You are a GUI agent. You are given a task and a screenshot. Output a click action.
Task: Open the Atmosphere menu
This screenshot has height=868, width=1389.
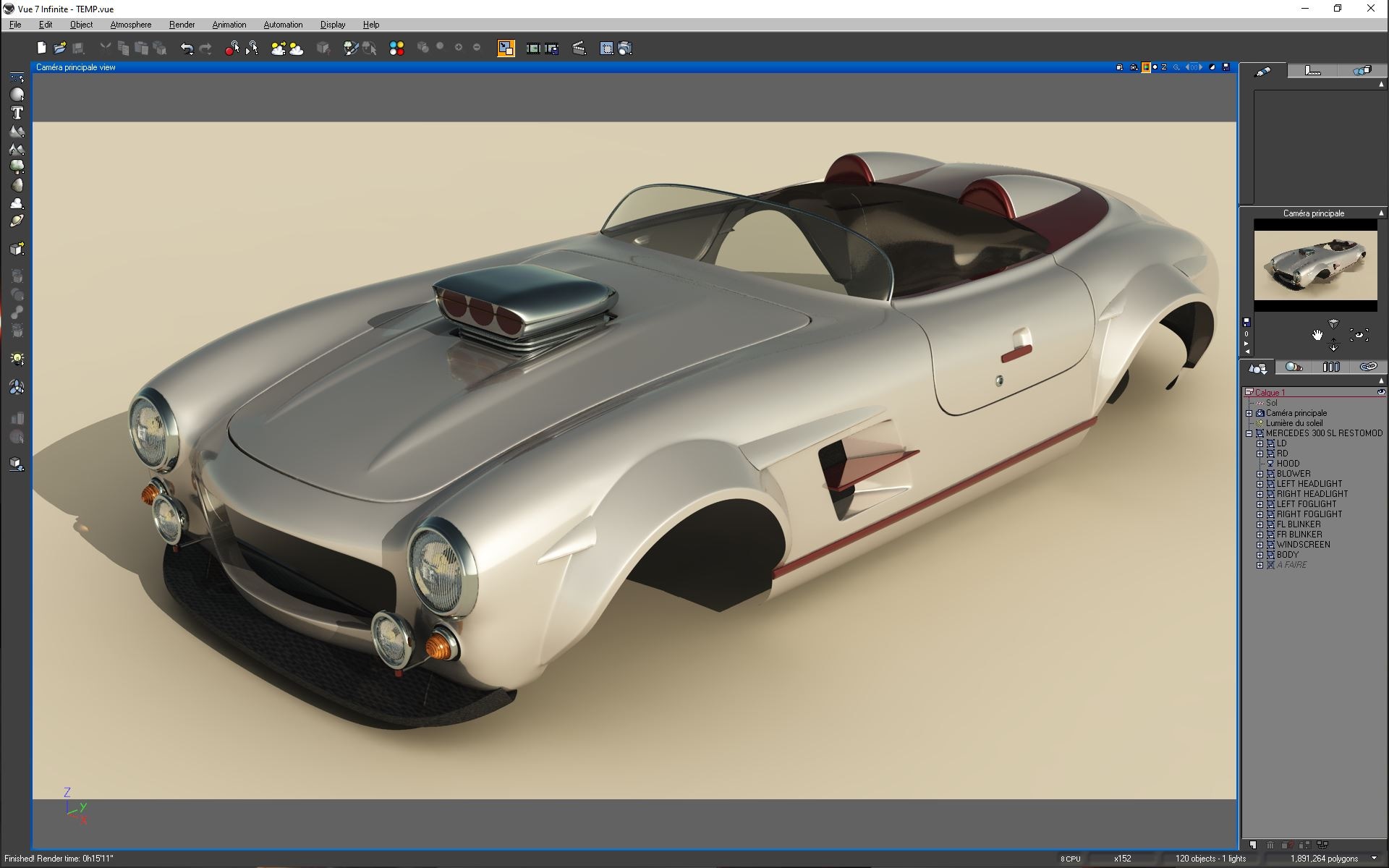point(130,25)
